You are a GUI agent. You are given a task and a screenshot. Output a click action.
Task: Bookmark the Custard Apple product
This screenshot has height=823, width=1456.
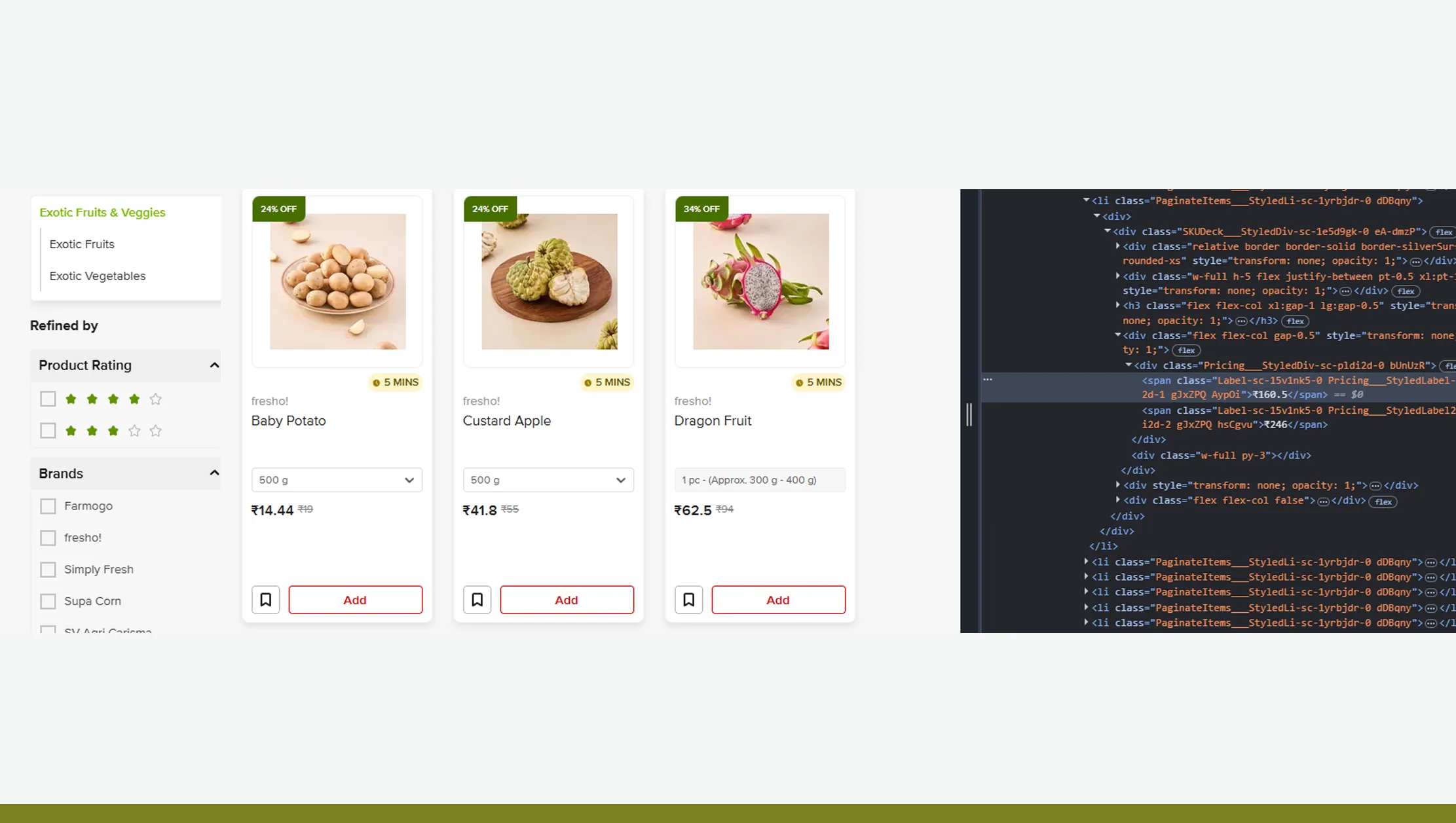477,599
